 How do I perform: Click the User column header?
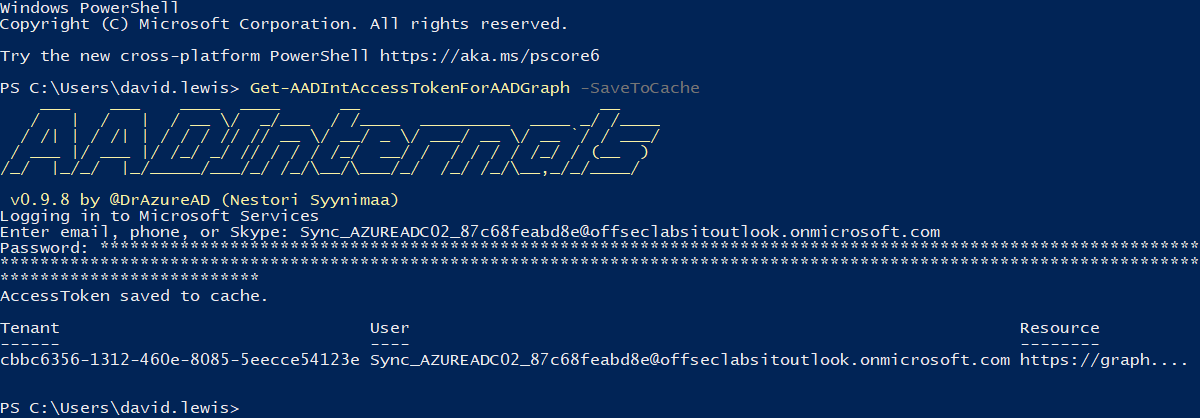click(390, 328)
